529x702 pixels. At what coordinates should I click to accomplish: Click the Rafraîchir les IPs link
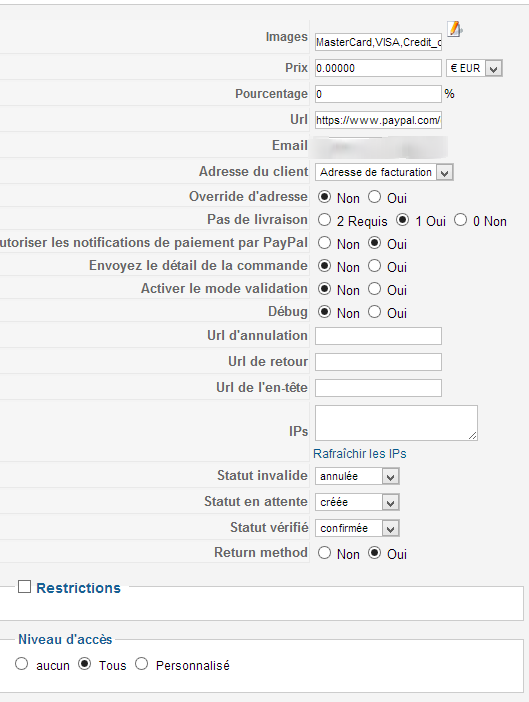point(360,454)
